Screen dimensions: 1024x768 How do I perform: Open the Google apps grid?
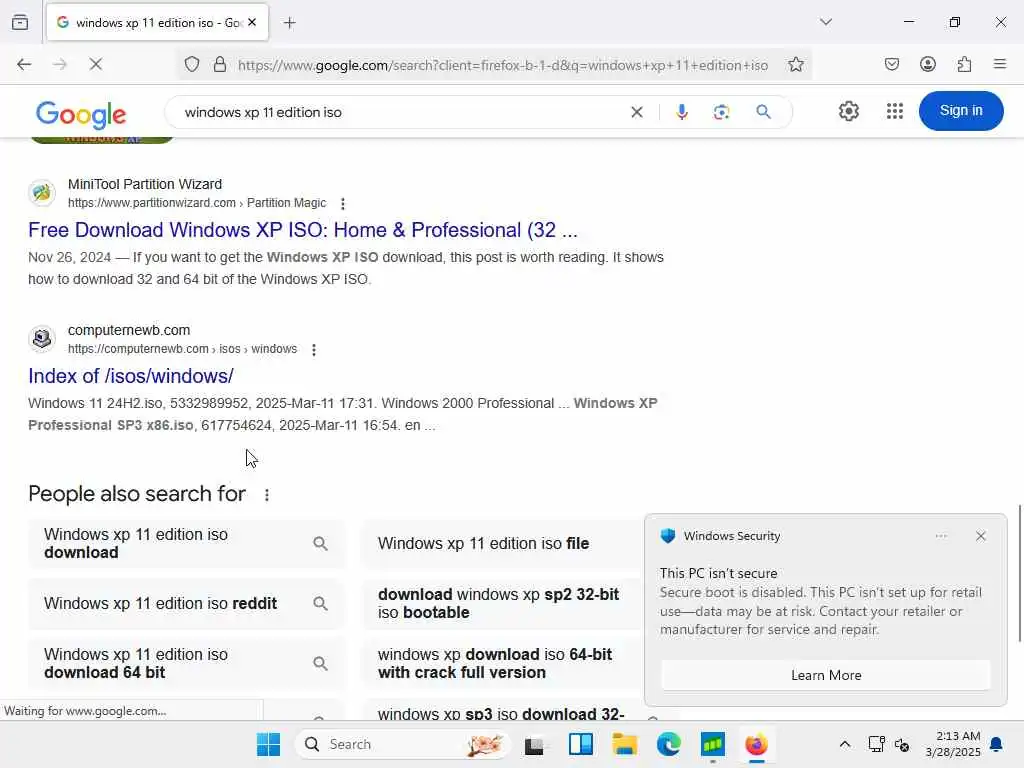pos(895,112)
